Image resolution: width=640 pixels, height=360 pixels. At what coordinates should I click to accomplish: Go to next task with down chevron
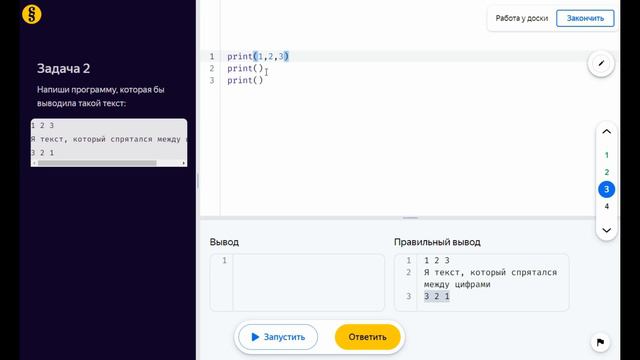click(607, 230)
